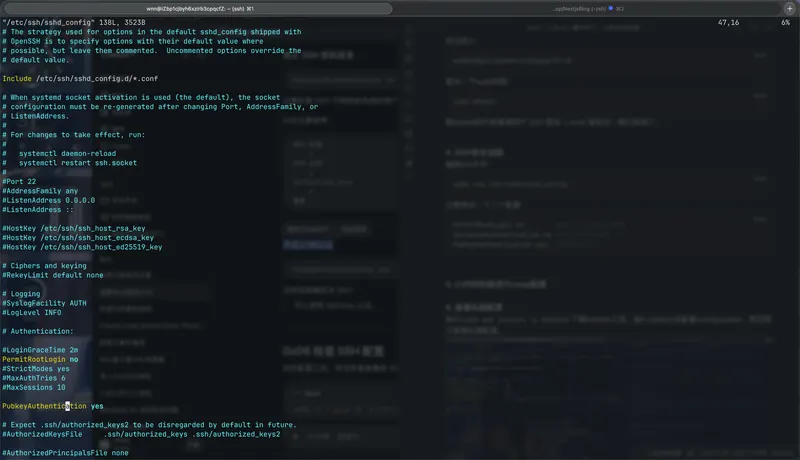Click the 6% scroll percentage indicator
Viewport: 800px width, 460px height.
(785, 22)
